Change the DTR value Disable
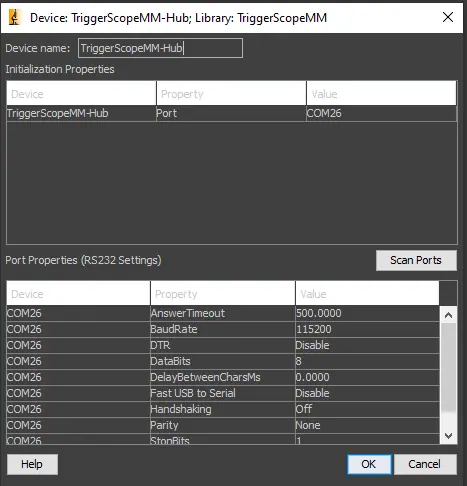This screenshot has height=486, width=467. [367, 345]
